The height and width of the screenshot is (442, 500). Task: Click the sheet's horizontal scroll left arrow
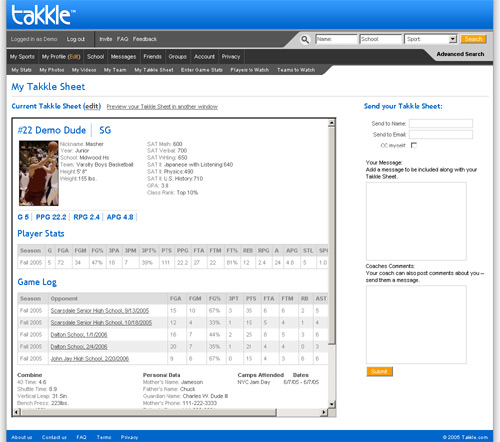coord(16,412)
